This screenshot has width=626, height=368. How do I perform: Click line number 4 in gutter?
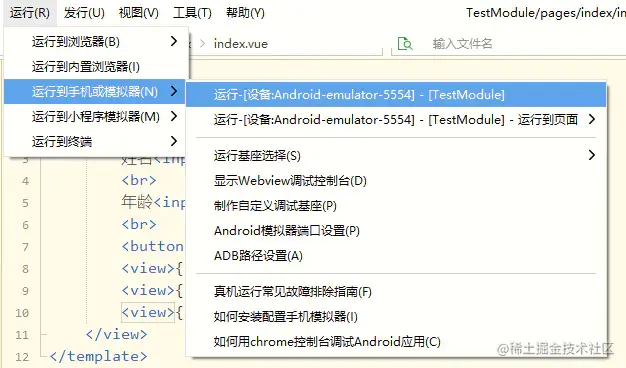pyautogui.click(x=25, y=181)
